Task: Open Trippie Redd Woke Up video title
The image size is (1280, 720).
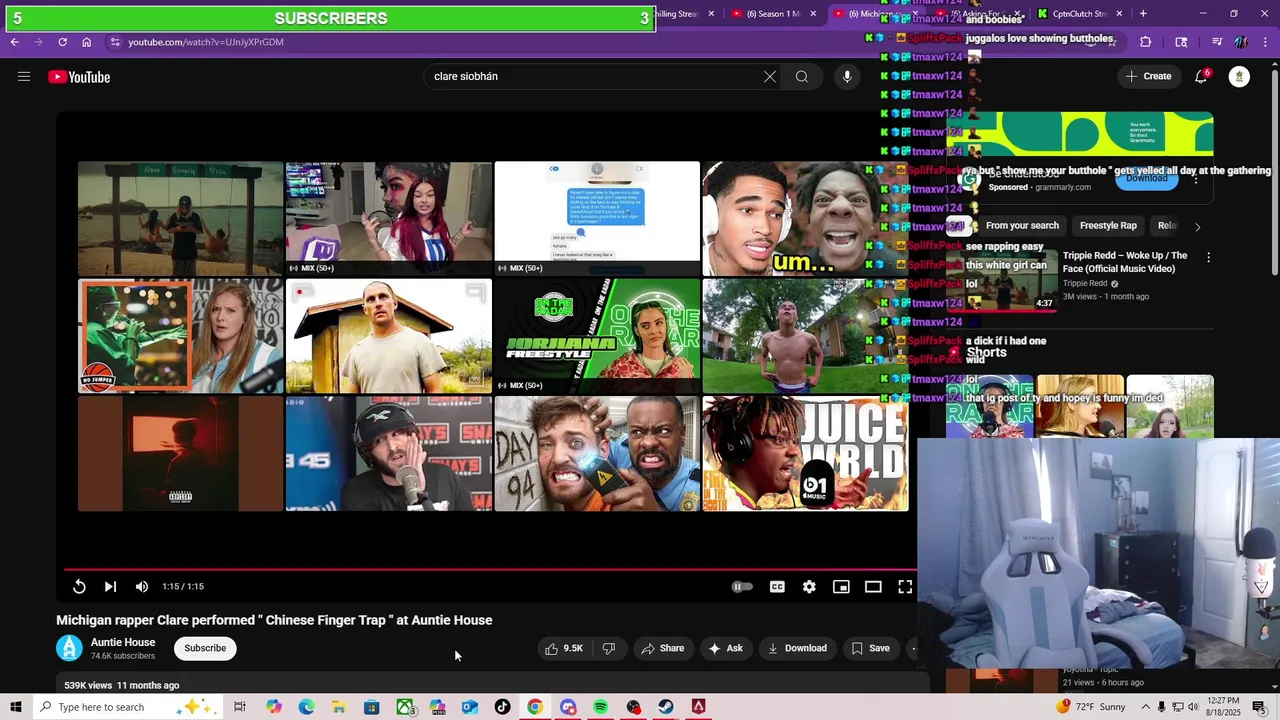Action: [x=1125, y=262]
